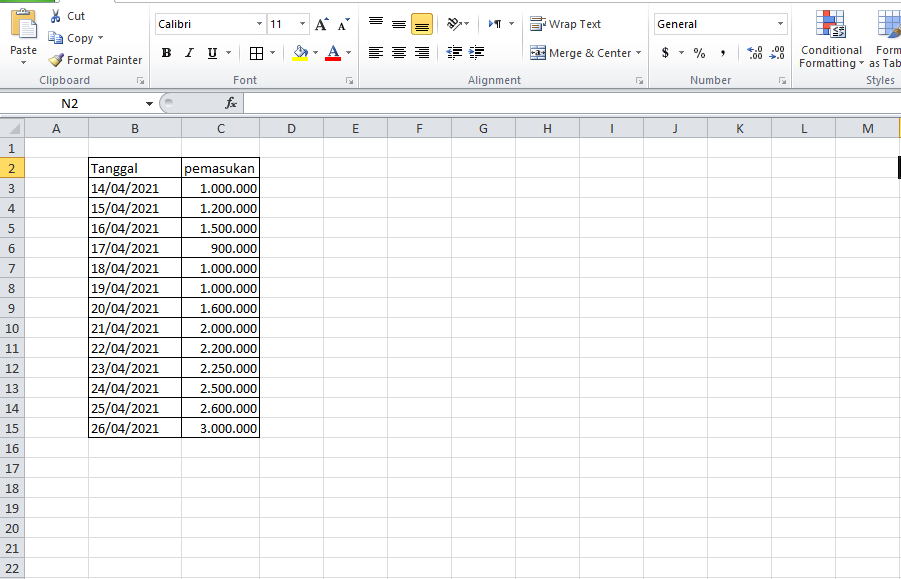The width and height of the screenshot is (901, 579).
Task: Select cell with value 3.000.000
Action: (221, 429)
